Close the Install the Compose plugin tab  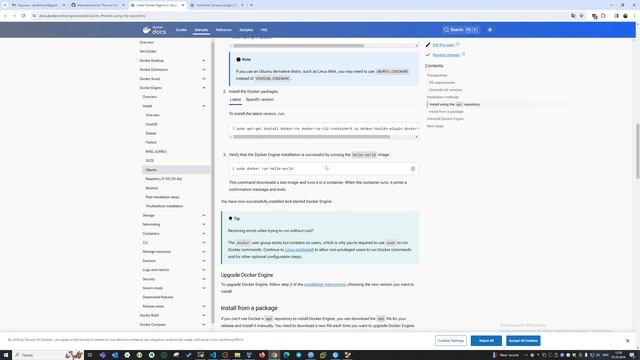click(x=242, y=5)
